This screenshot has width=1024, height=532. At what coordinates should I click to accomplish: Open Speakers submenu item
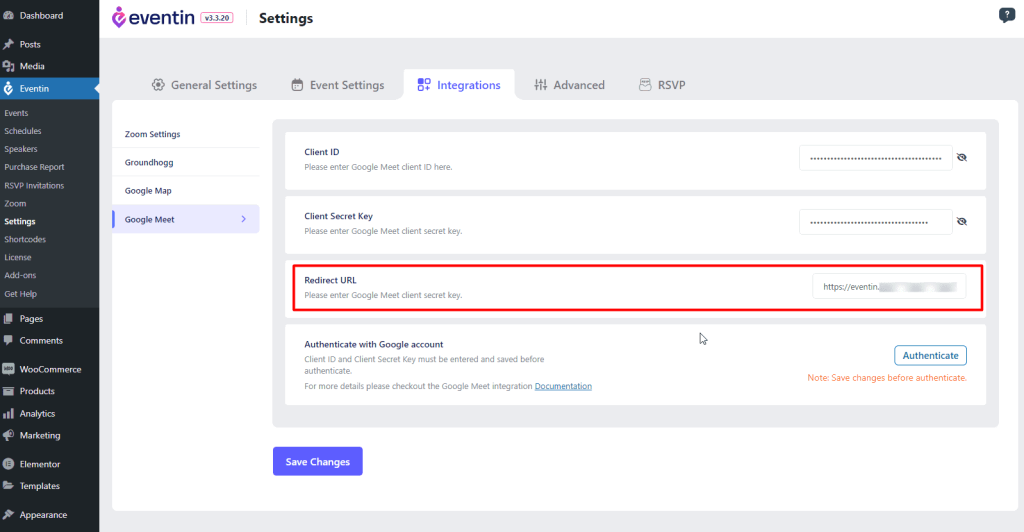(x=21, y=149)
